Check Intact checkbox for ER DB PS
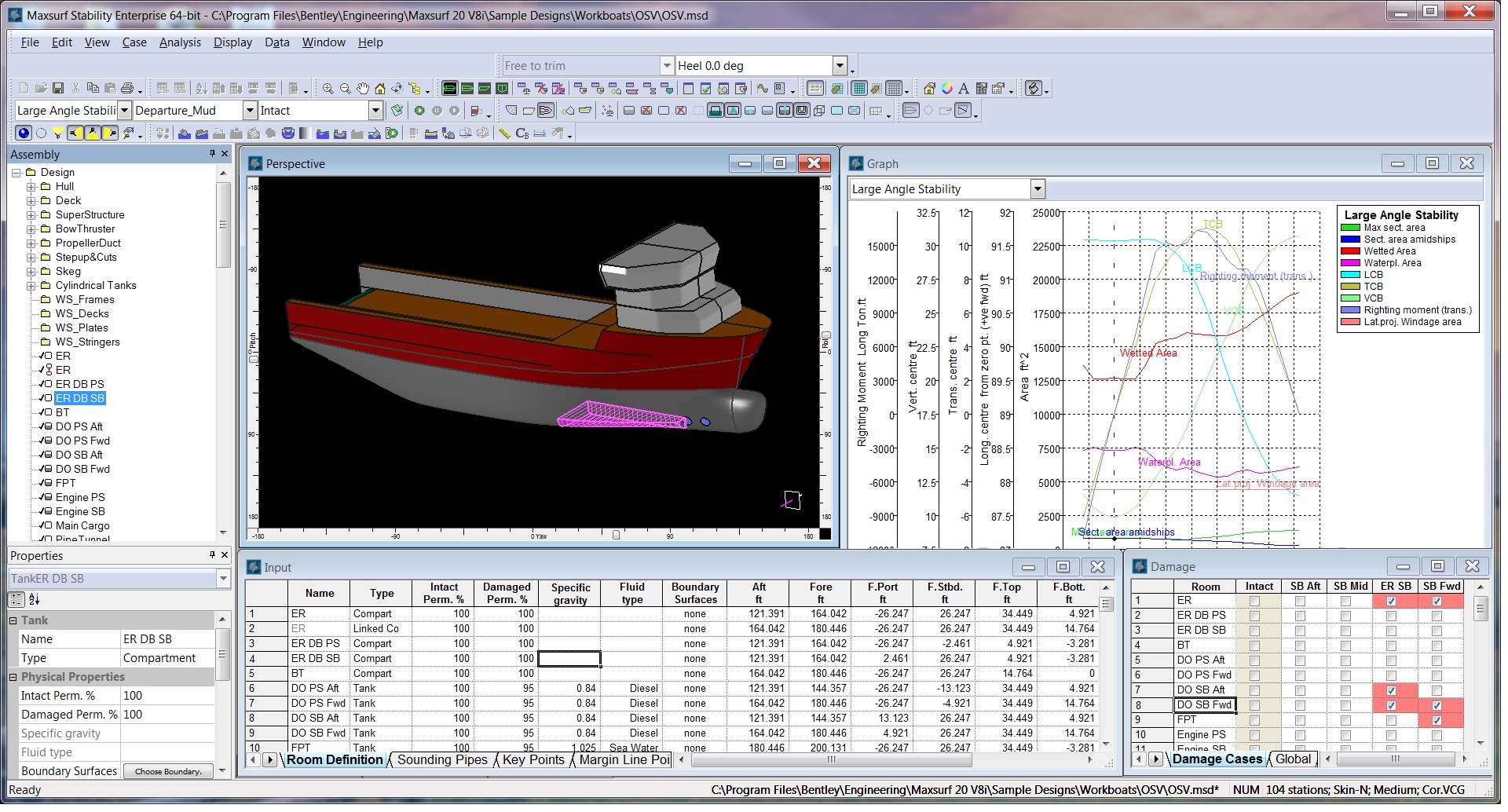The width and height of the screenshot is (1508, 812). (1254, 616)
